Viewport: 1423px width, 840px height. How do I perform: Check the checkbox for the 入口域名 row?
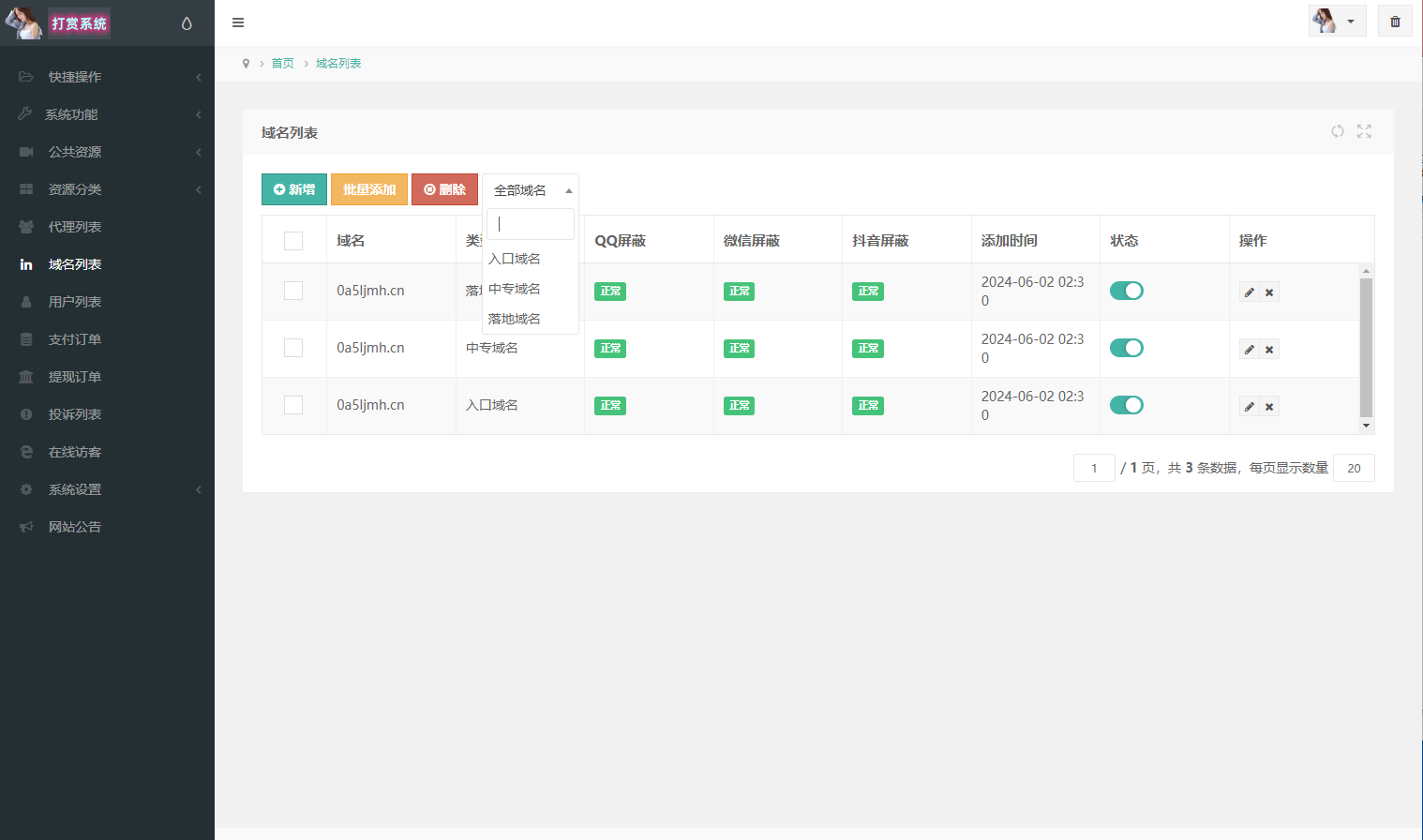pyautogui.click(x=293, y=405)
